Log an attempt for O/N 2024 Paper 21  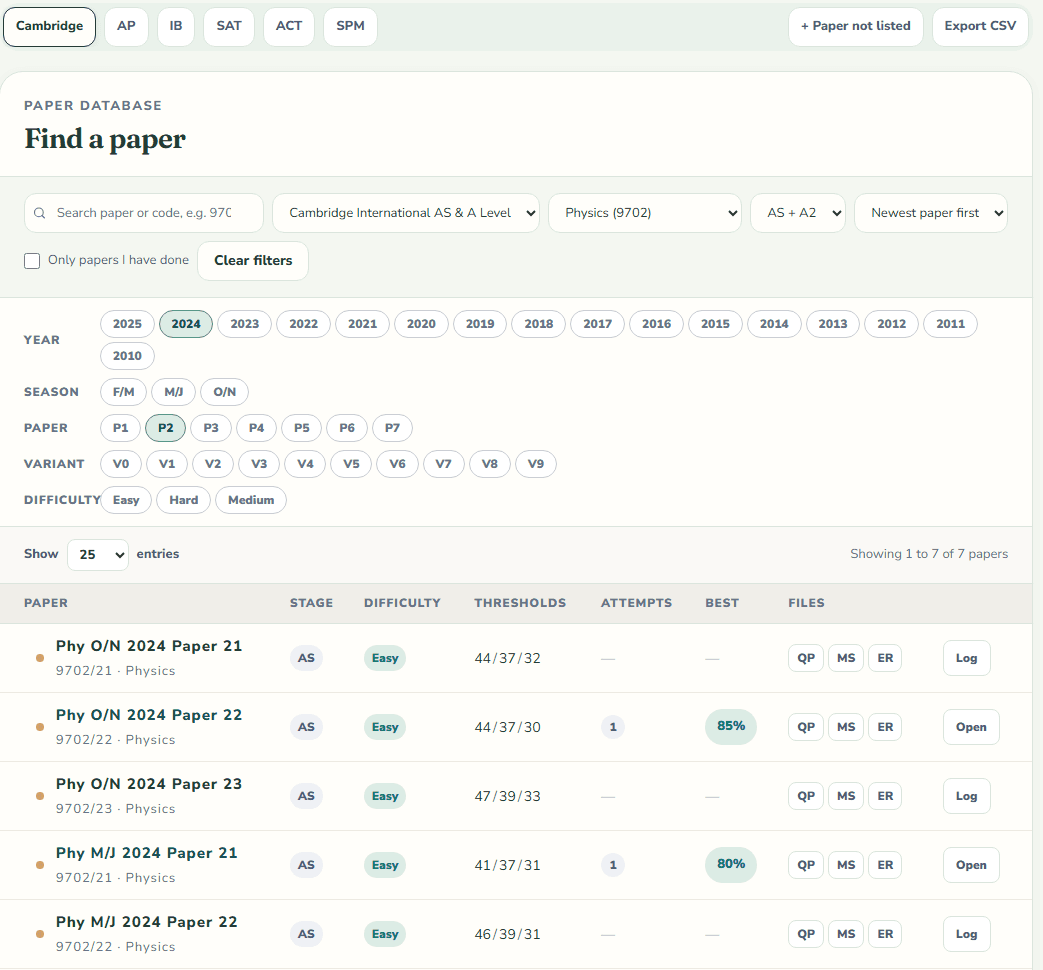(x=967, y=658)
